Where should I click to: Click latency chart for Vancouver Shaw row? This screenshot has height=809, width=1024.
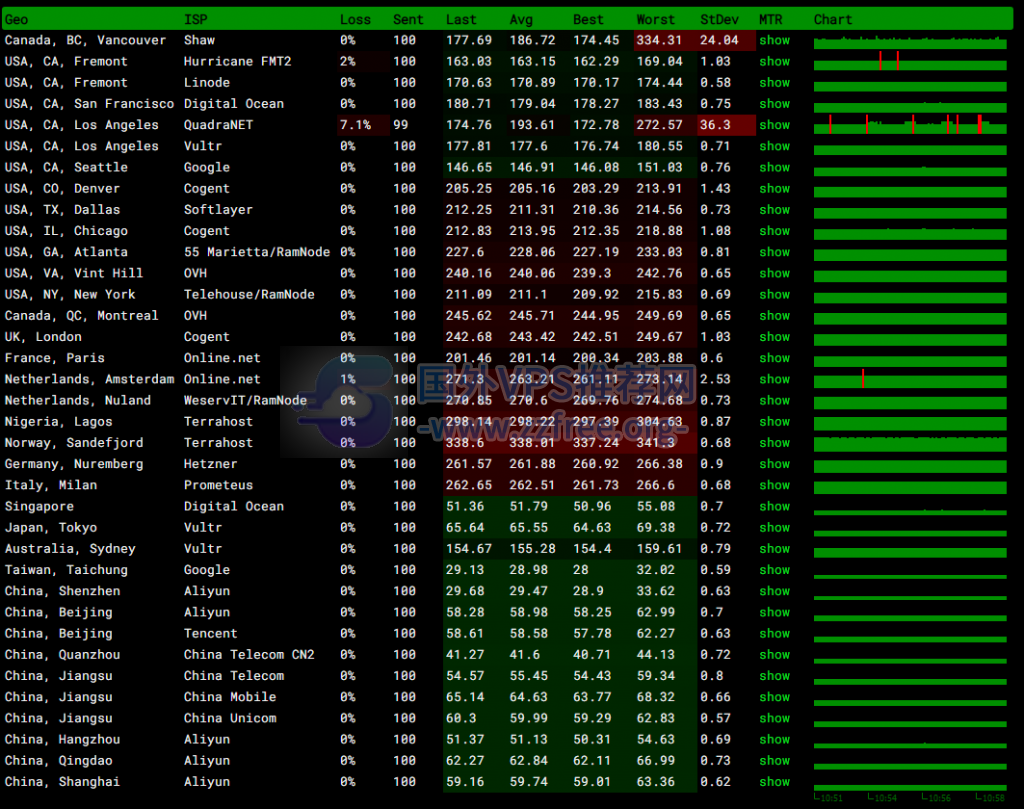pyautogui.click(x=910, y=42)
